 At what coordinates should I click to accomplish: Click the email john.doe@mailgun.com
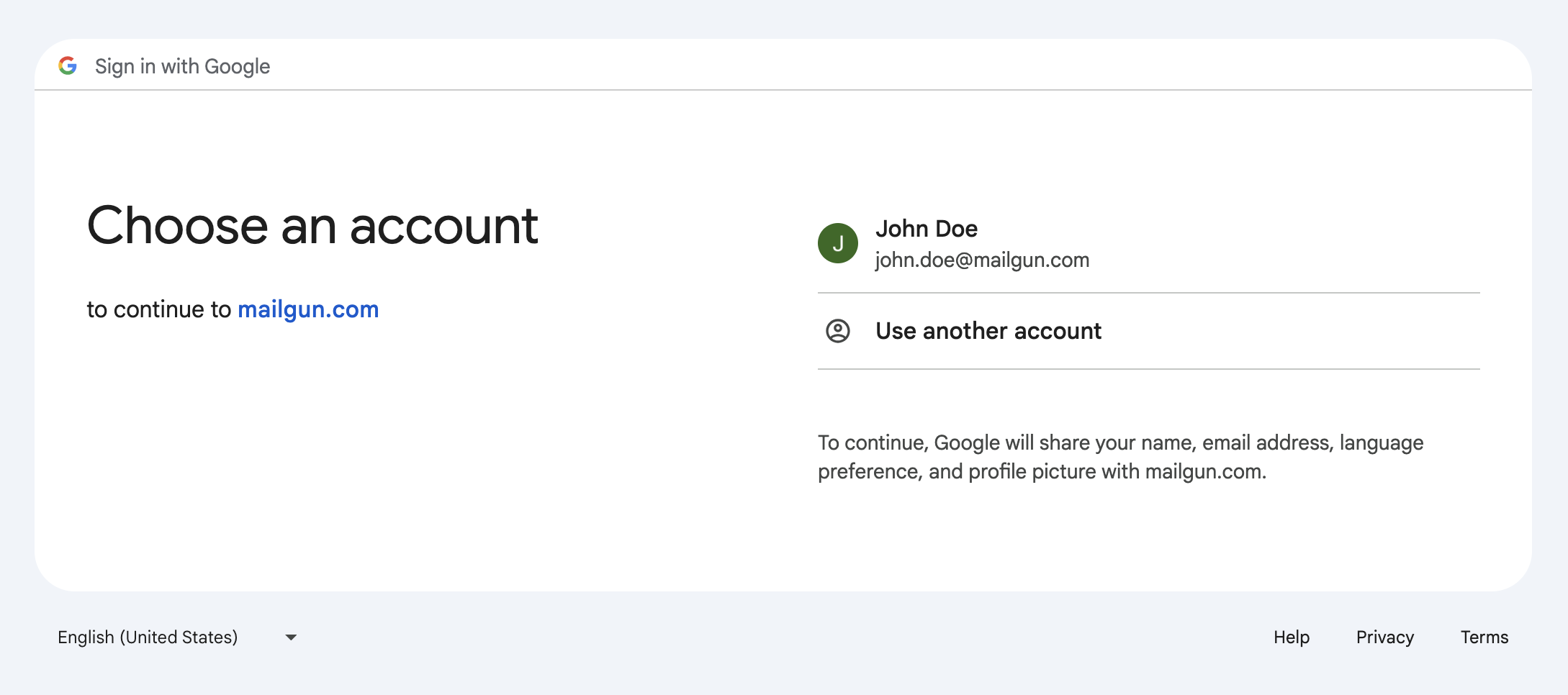tap(982, 260)
